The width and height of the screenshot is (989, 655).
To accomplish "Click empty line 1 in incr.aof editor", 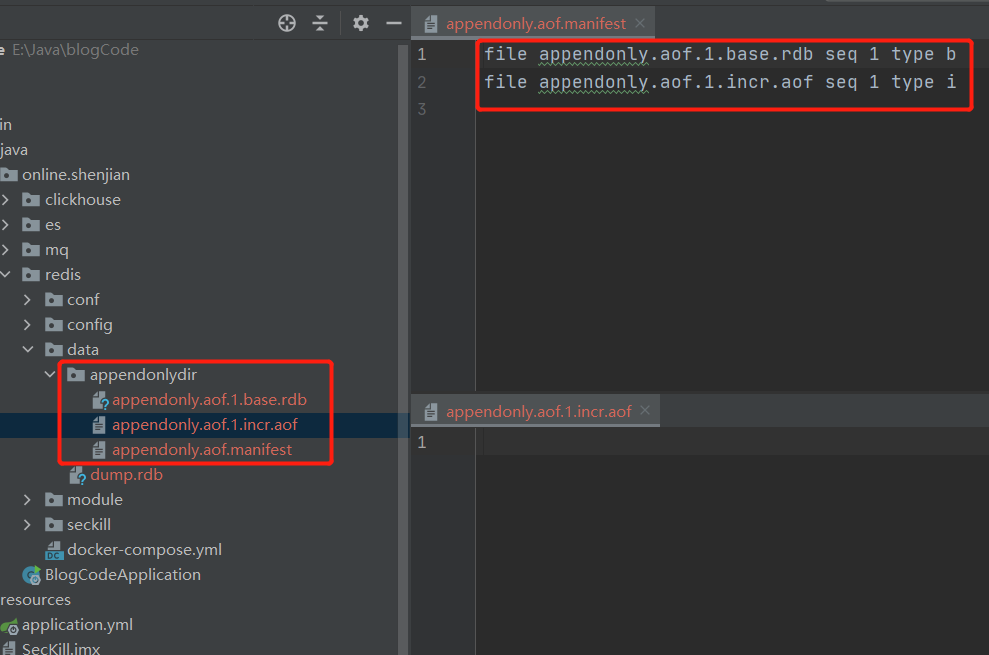I will click(732, 442).
